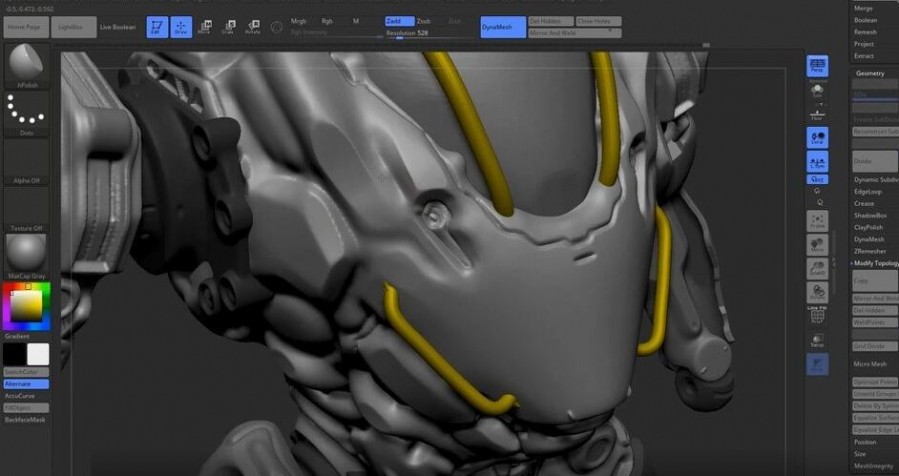Click the Rotate canvas navigation icon

(817, 292)
